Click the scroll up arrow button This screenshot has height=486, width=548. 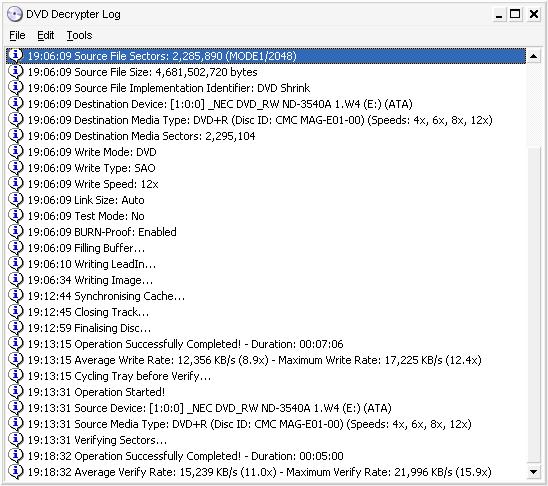tap(534, 56)
